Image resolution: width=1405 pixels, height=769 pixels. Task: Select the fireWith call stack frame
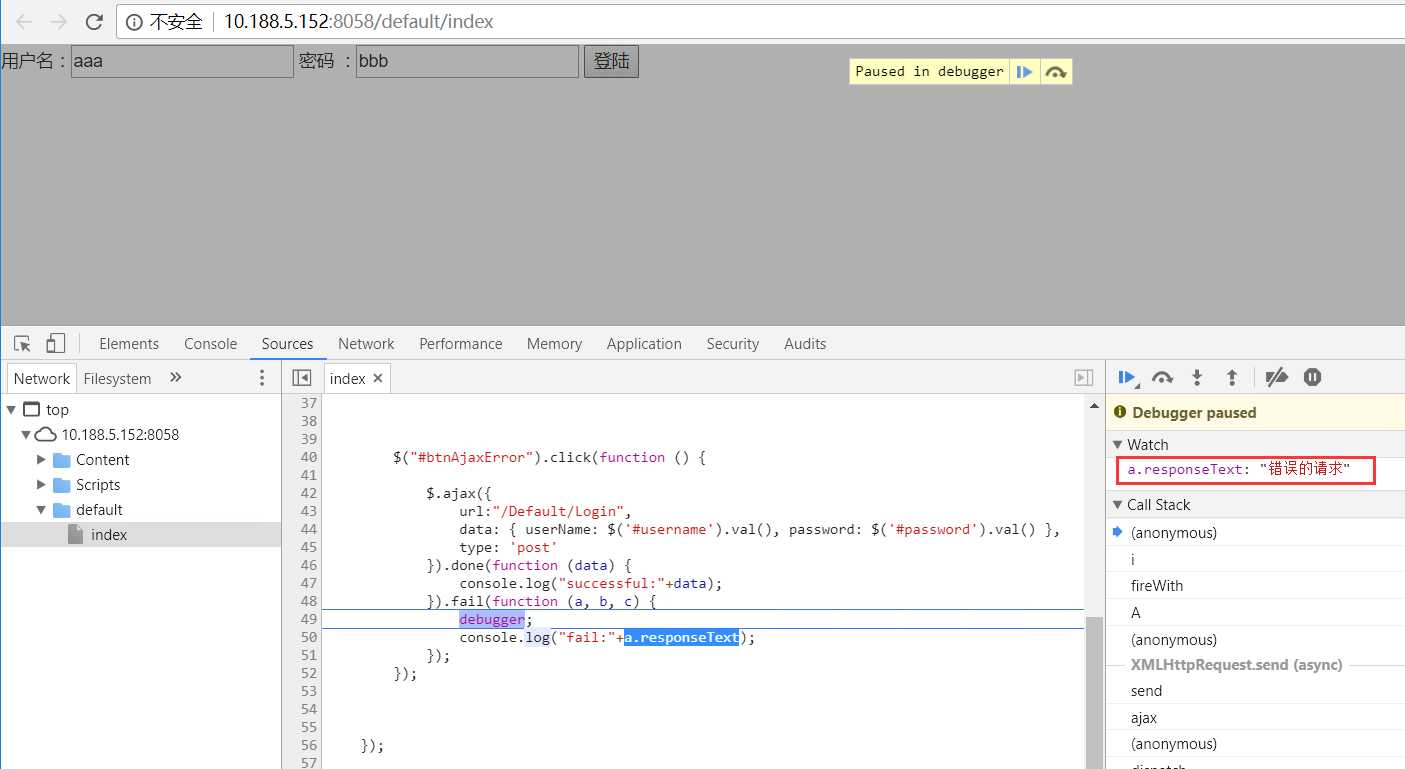(x=1255, y=586)
